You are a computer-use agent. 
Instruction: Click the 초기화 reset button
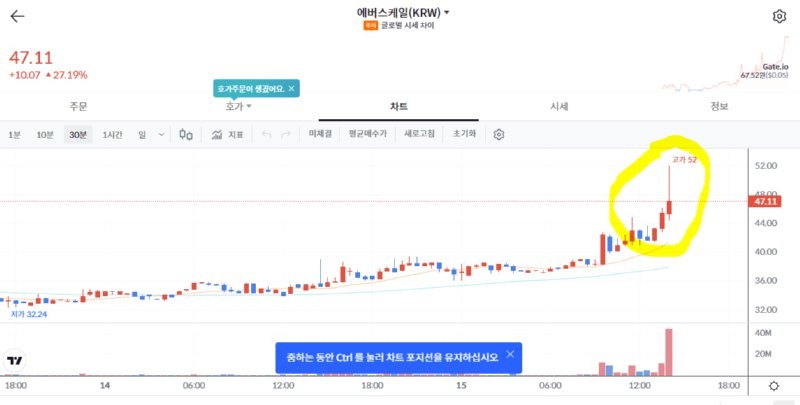pyautogui.click(x=464, y=134)
